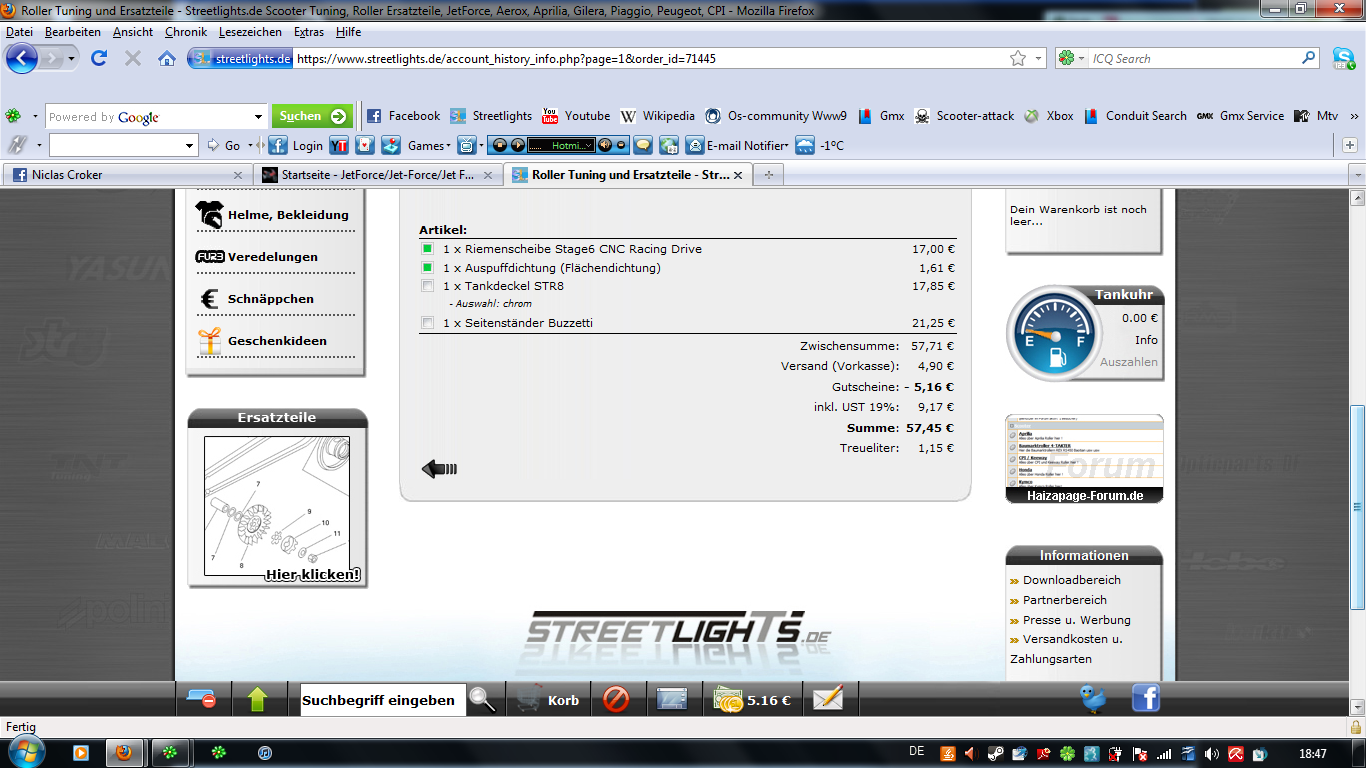Tick the checkbox for Tankdeckel STR8
This screenshot has height=768, width=1366.
coord(427,286)
